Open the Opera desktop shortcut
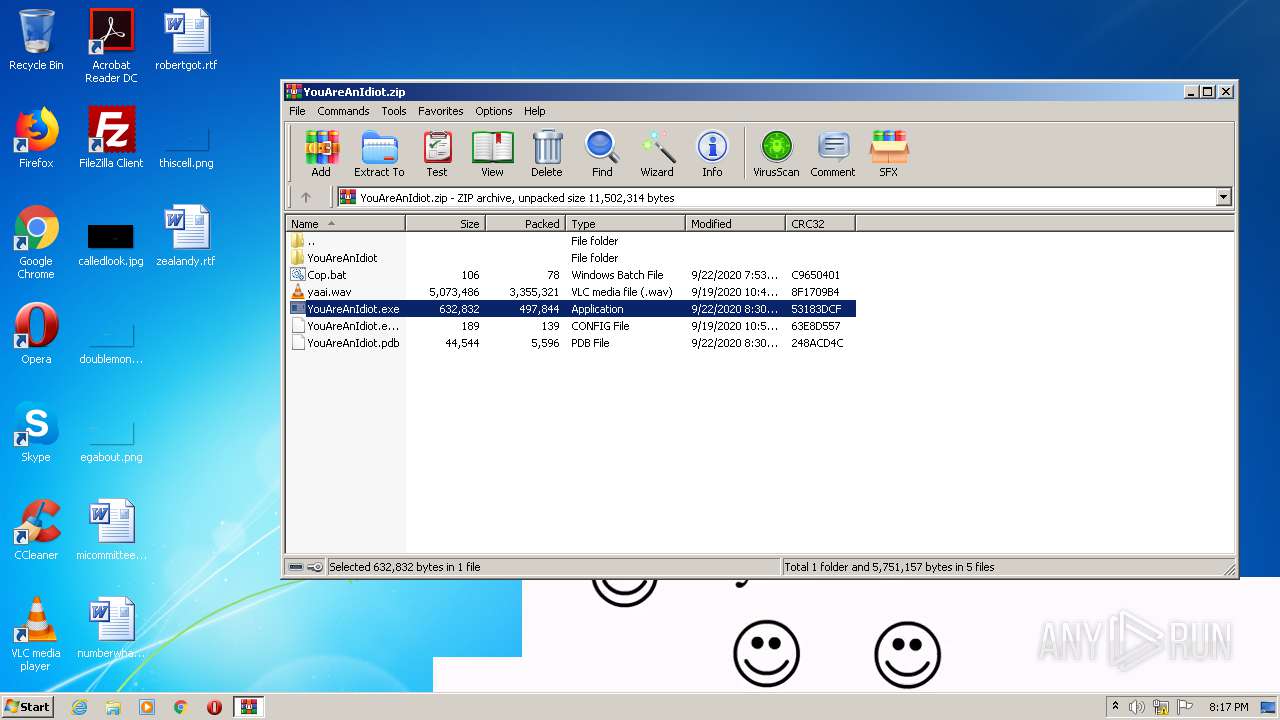This screenshot has height=720, width=1280. (x=36, y=334)
